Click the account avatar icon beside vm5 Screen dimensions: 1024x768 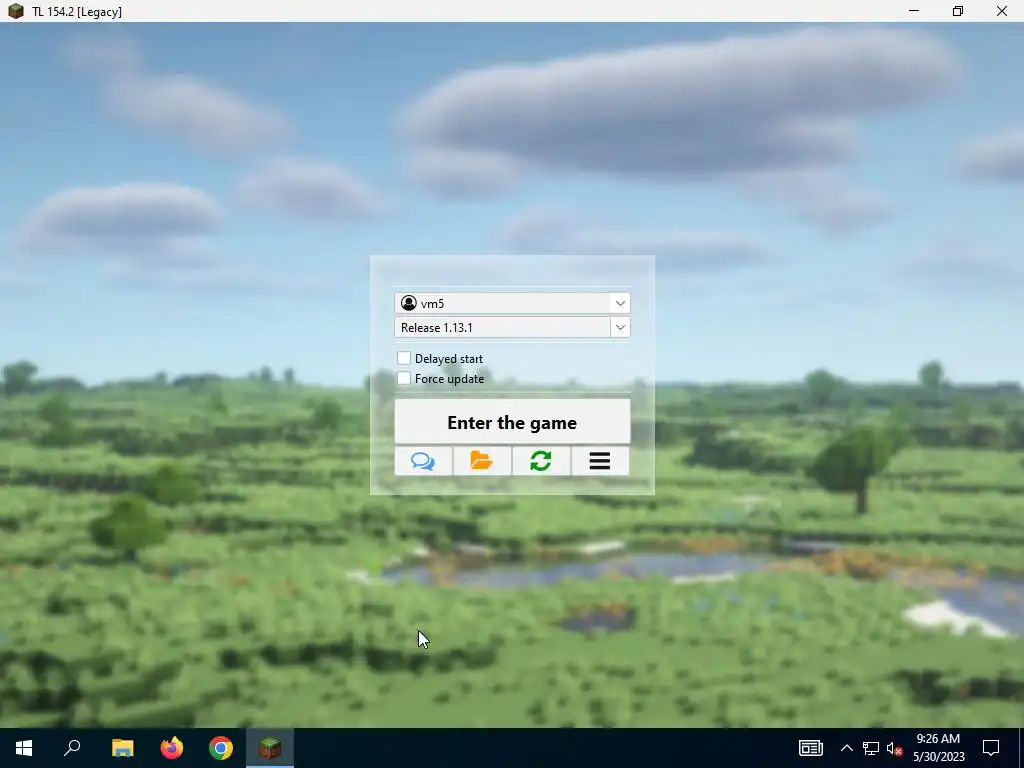pos(409,303)
